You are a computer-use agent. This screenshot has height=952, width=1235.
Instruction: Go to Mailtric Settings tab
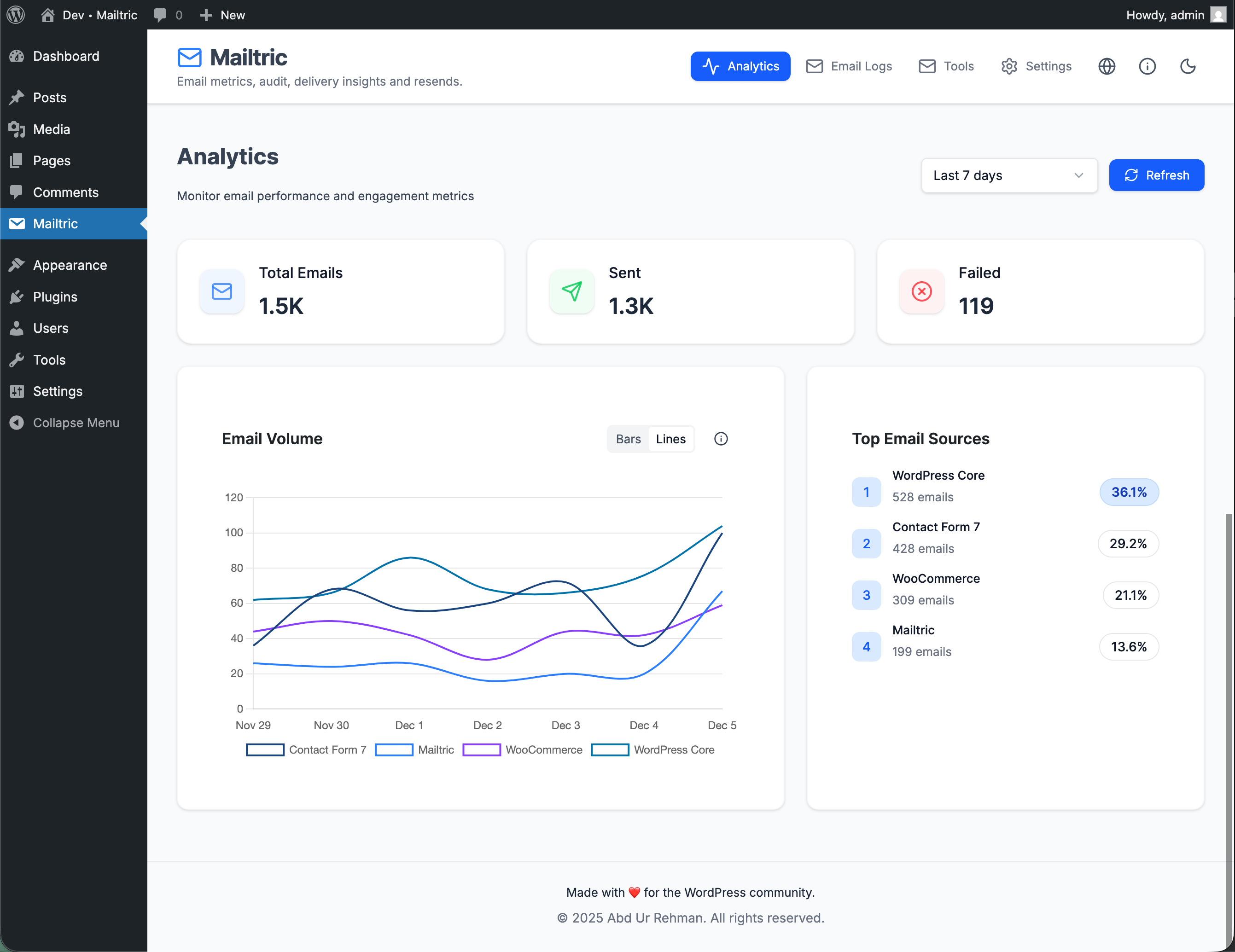[x=1036, y=66]
